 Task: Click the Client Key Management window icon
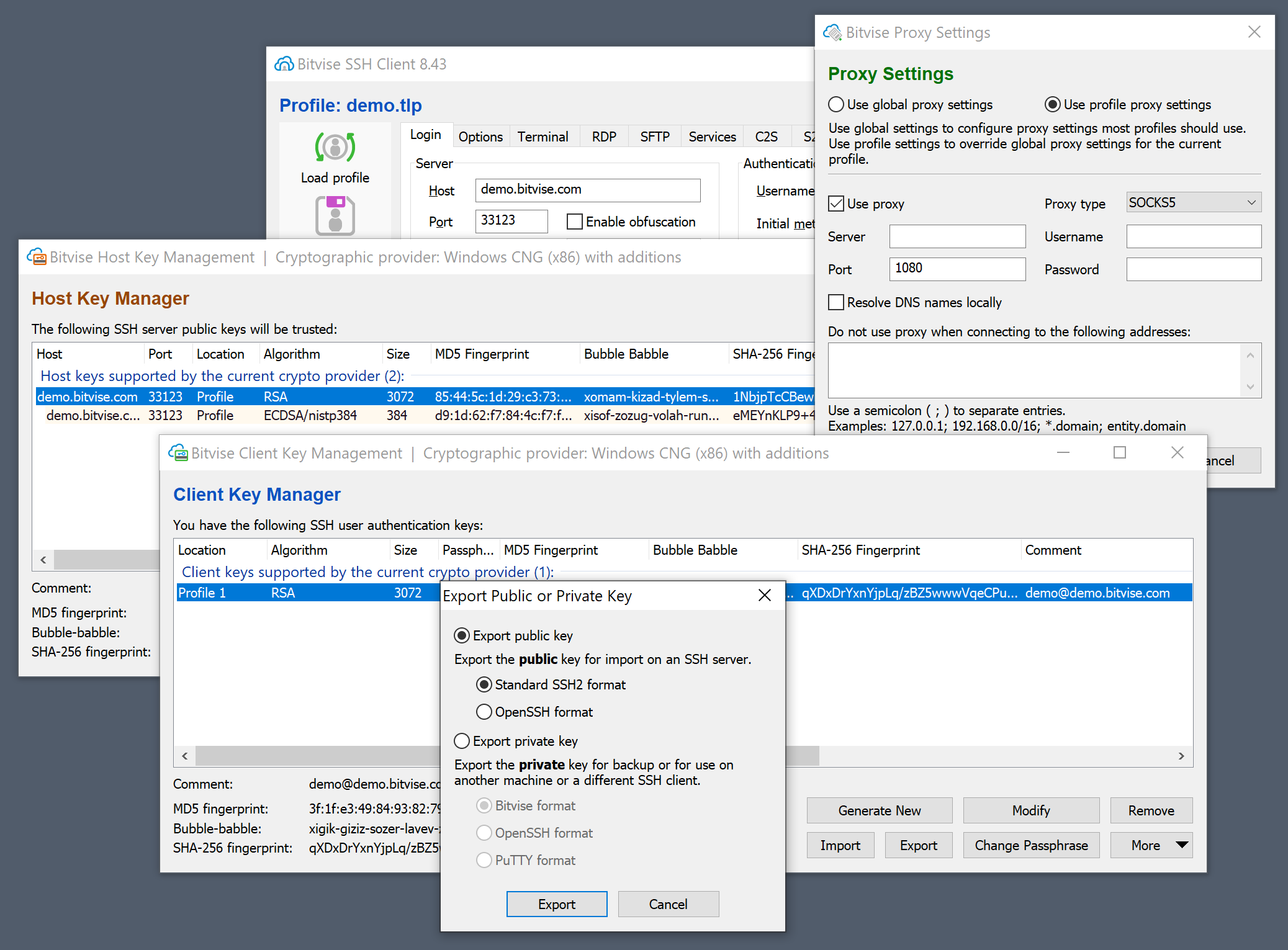178,453
